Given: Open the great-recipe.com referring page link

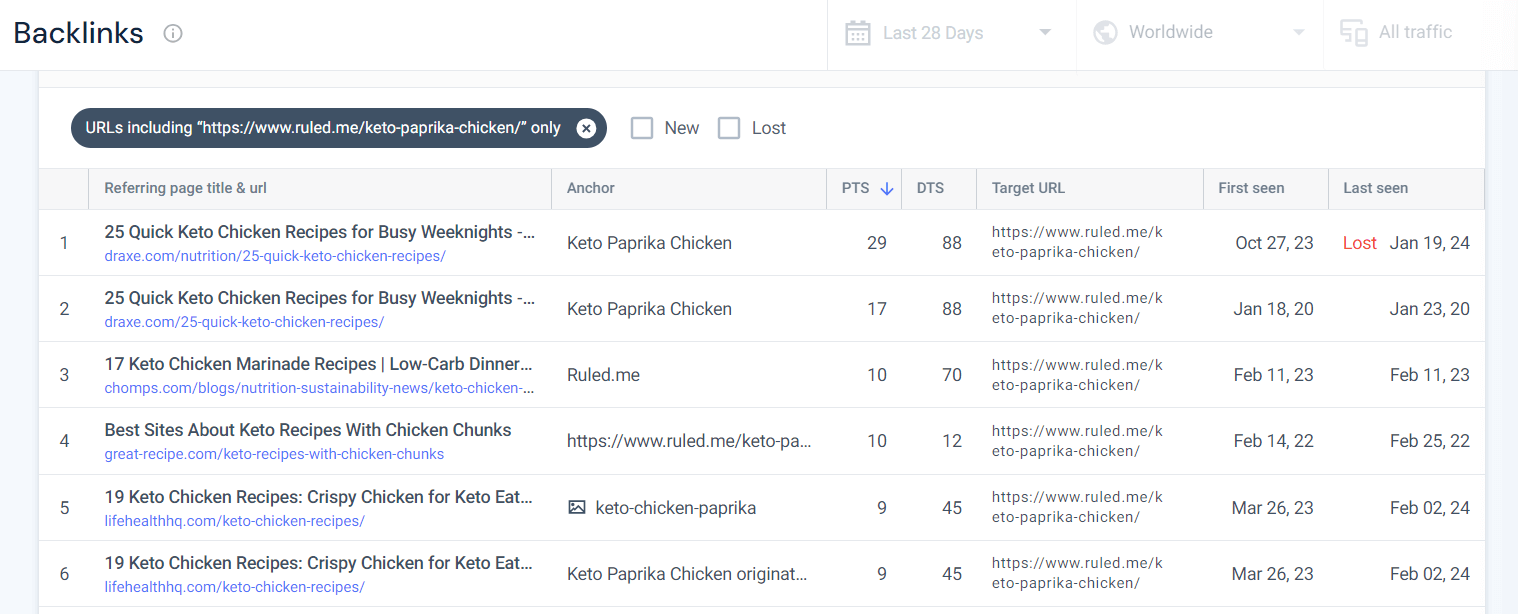Looking at the screenshot, I should (274, 454).
